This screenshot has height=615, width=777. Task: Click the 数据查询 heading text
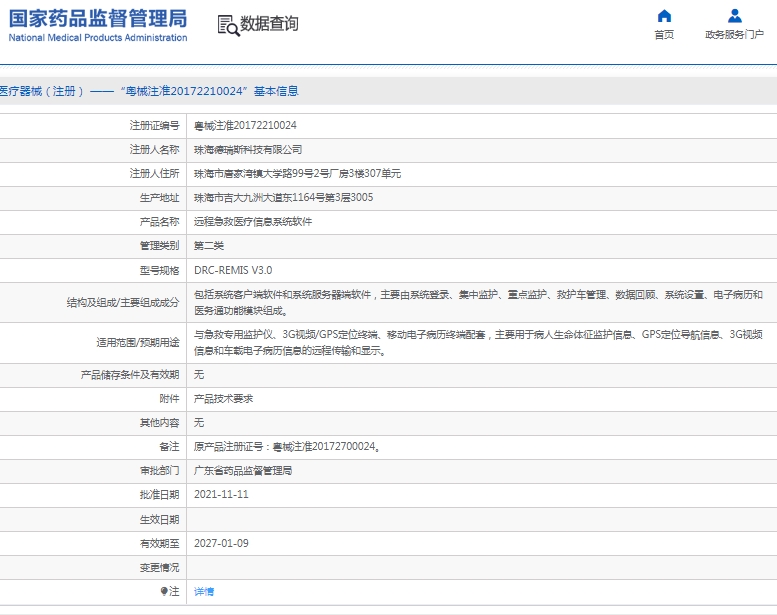269,23
